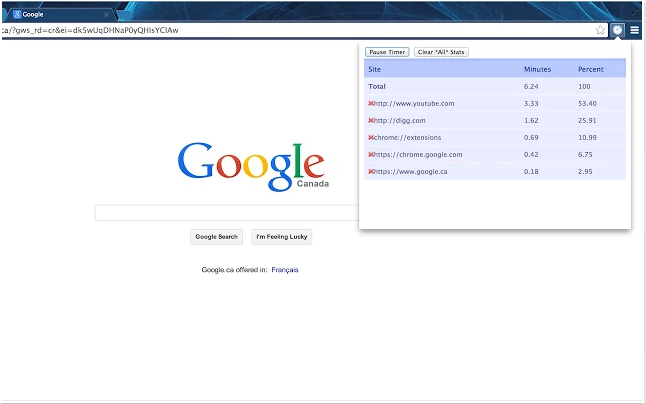Image resolution: width=646 pixels, height=404 pixels.
Task: Click chrome://extensions site entry
Action: [x=407, y=137]
